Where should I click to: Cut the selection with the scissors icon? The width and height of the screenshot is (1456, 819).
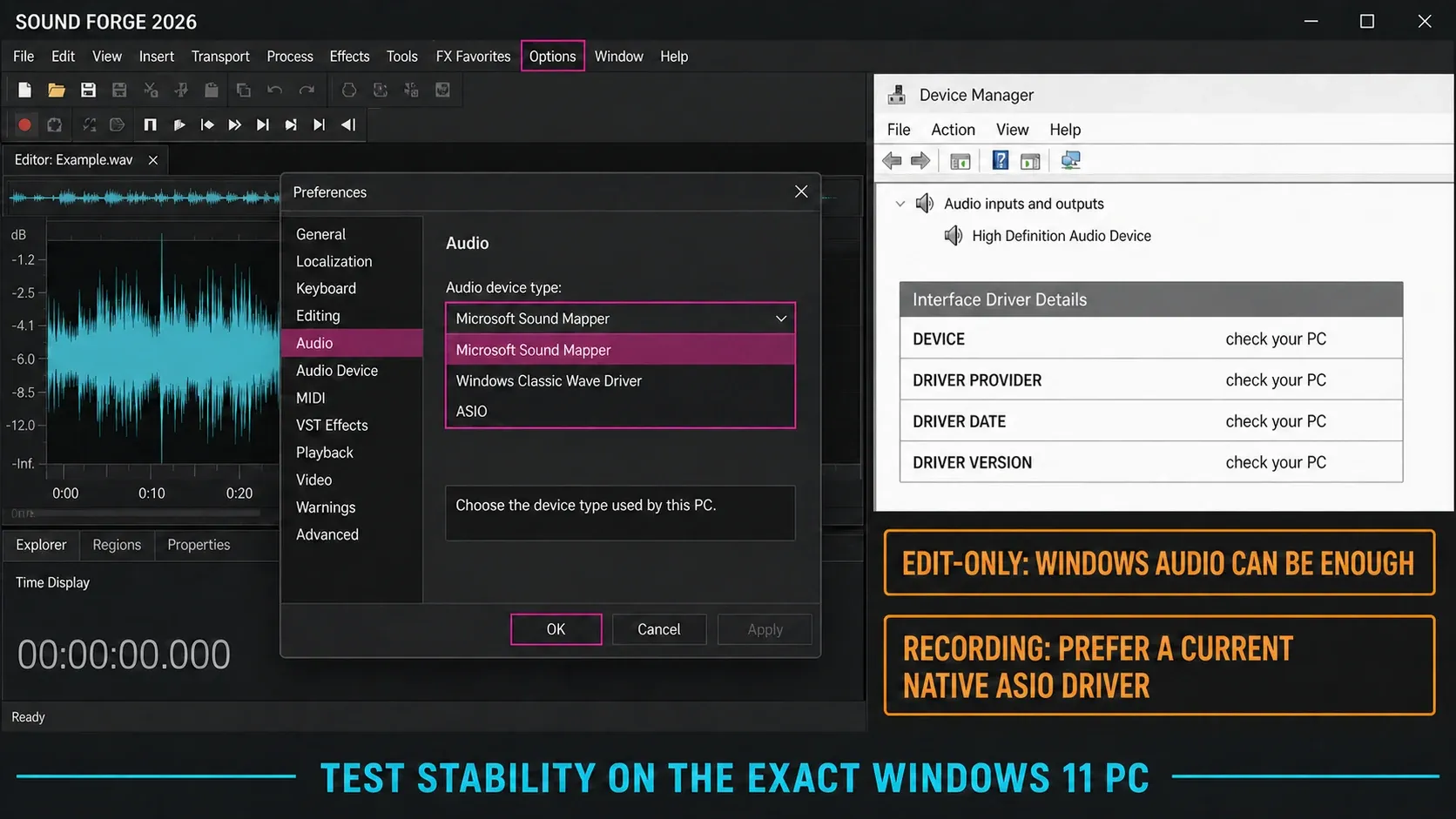151,90
